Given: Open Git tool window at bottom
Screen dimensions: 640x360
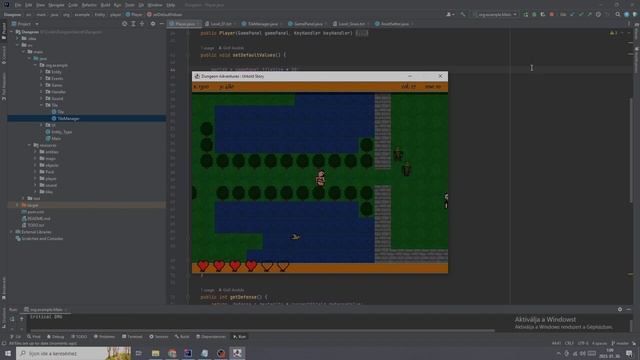Looking at the screenshot, I should click(16, 337).
